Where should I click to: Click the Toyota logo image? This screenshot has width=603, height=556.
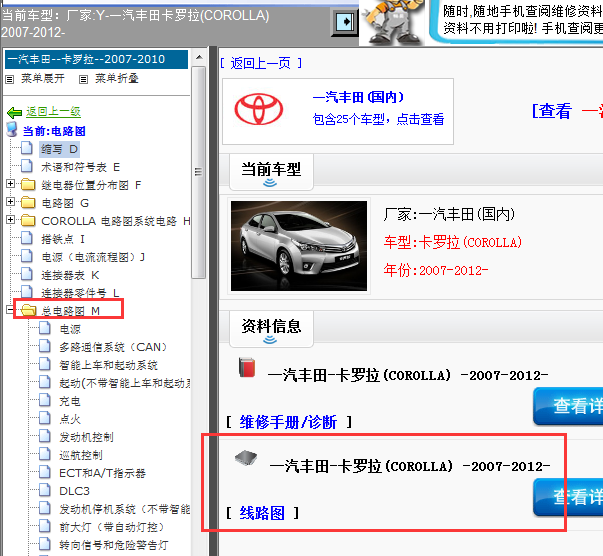click(x=259, y=110)
